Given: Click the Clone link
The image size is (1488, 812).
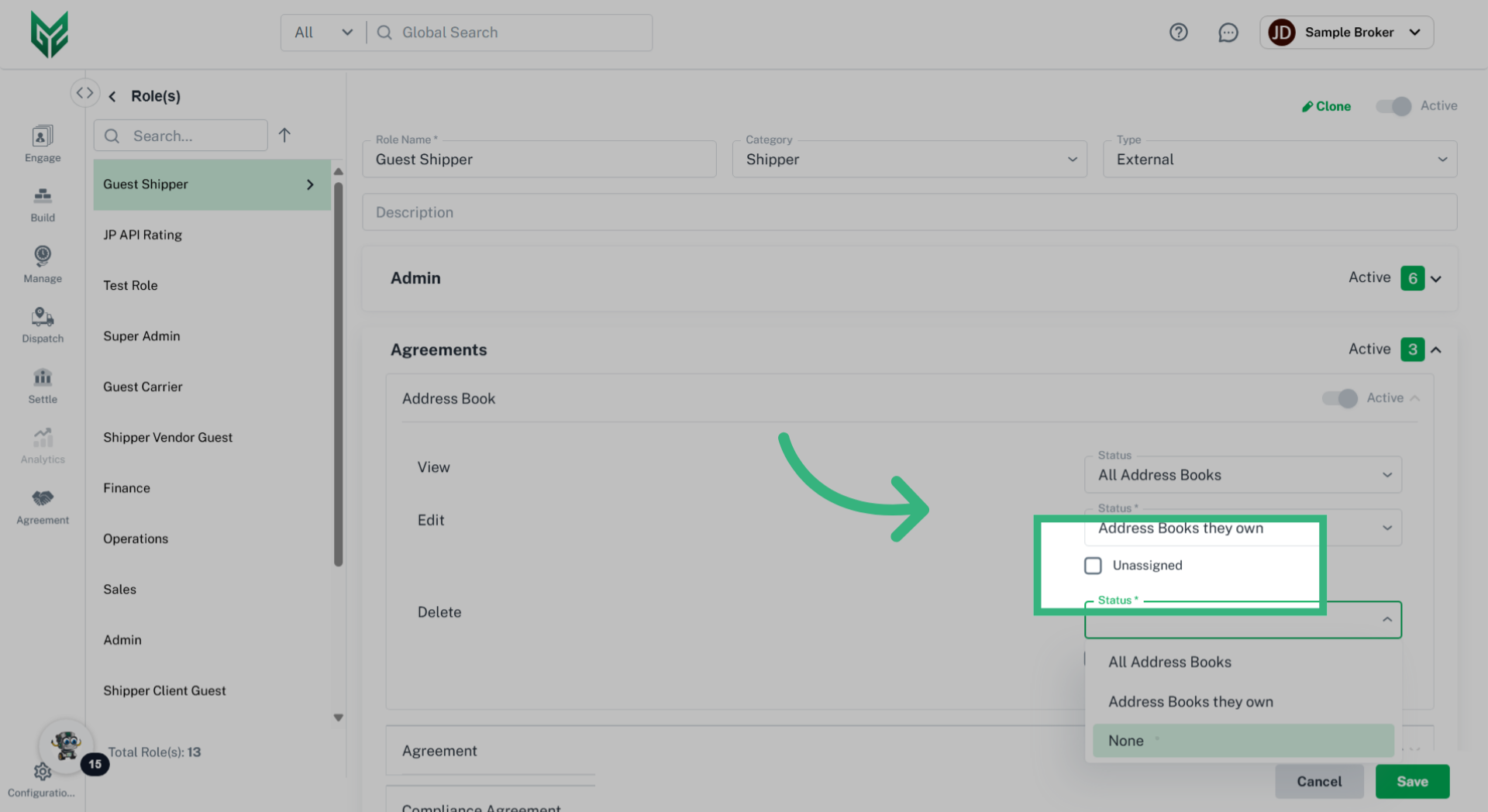Looking at the screenshot, I should (1326, 106).
